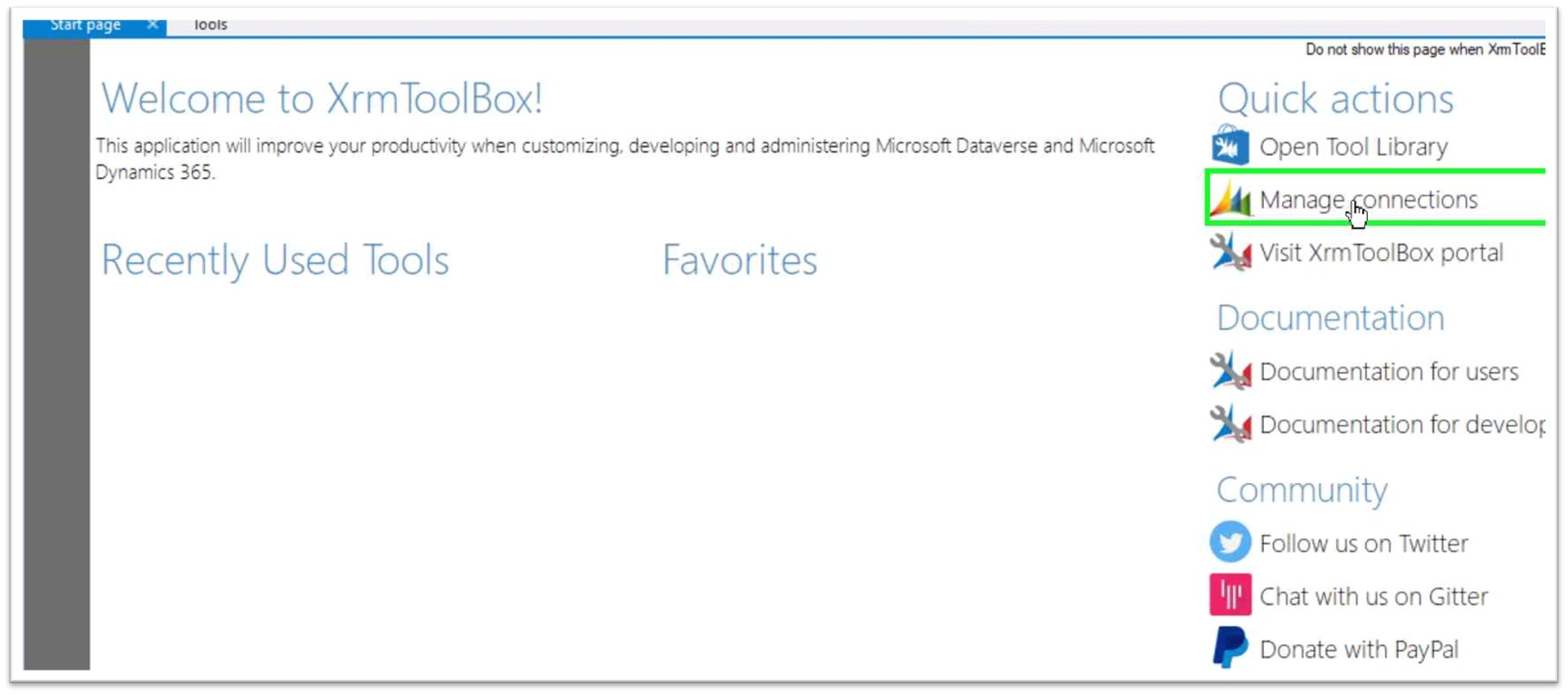Click the application description paragraph

pyautogui.click(x=625, y=158)
